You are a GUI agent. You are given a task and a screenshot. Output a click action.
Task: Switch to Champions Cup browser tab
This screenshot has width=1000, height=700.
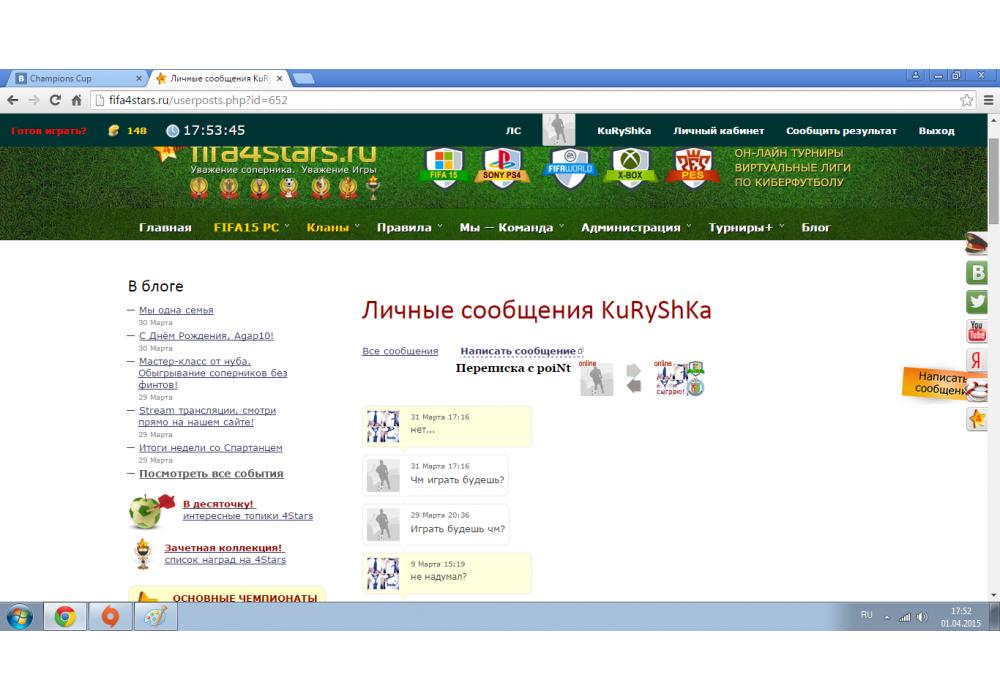[75, 78]
